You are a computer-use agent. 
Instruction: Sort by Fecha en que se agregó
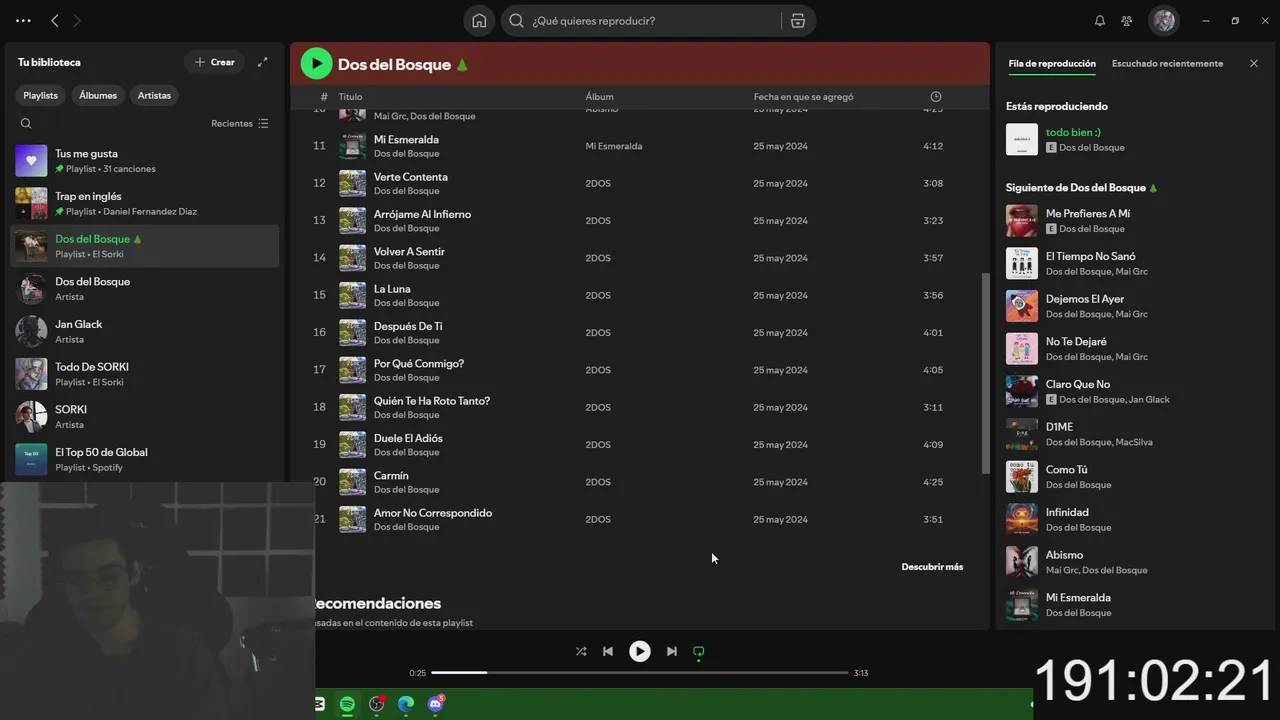(803, 97)
